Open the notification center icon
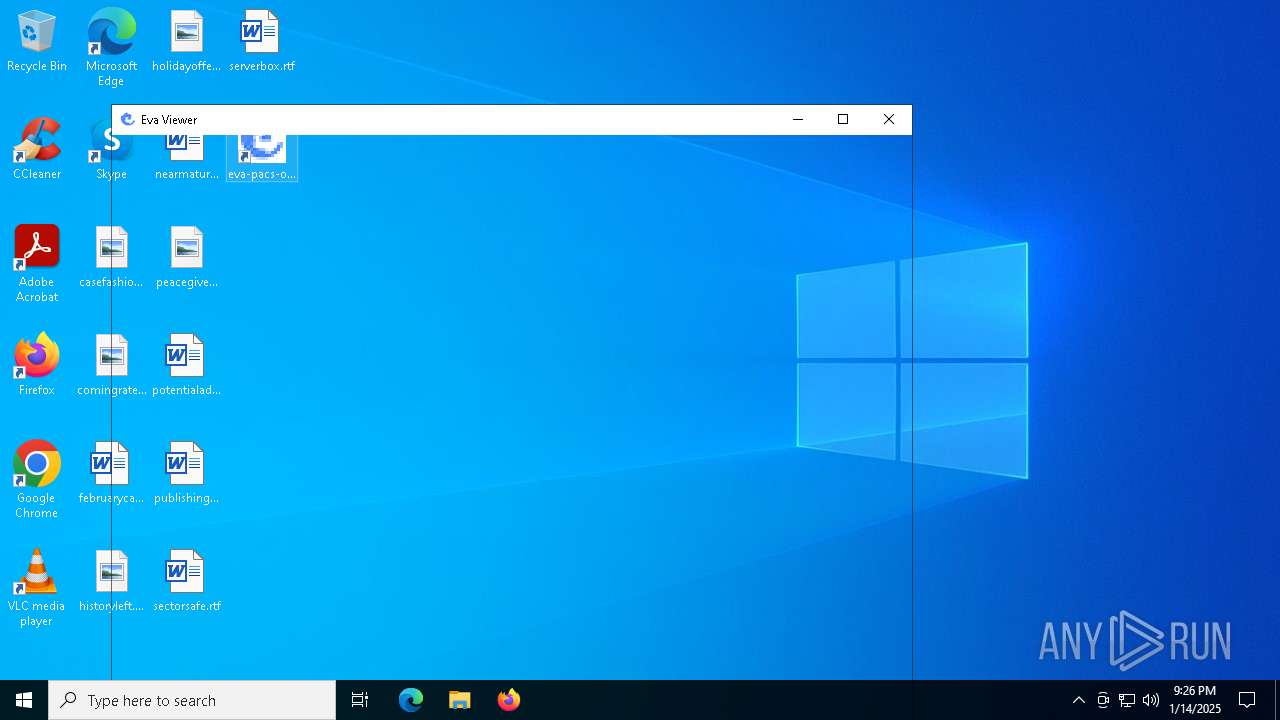This screenshot has width=1280, height=720. [1247, 700]
